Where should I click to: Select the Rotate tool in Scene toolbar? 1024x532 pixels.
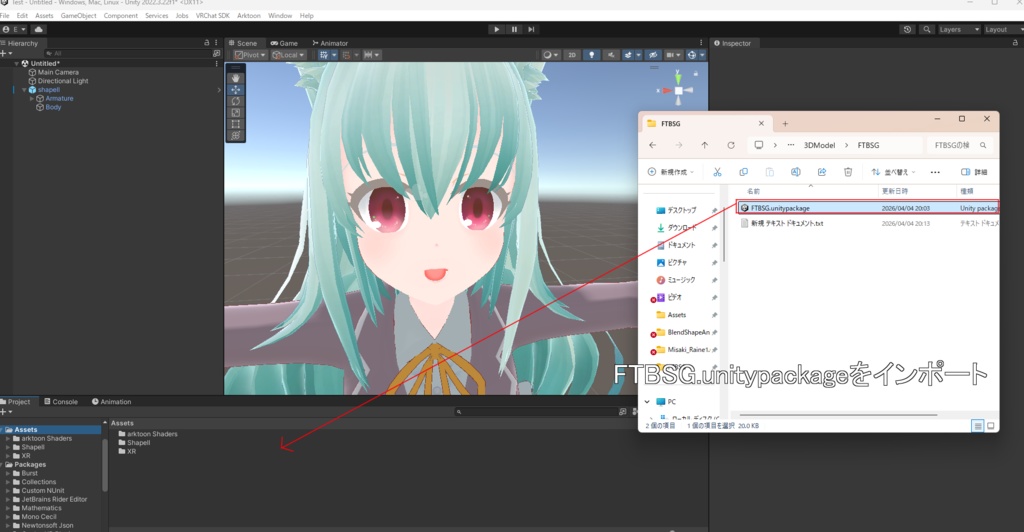pyautogui.click(x=236, y=101)
